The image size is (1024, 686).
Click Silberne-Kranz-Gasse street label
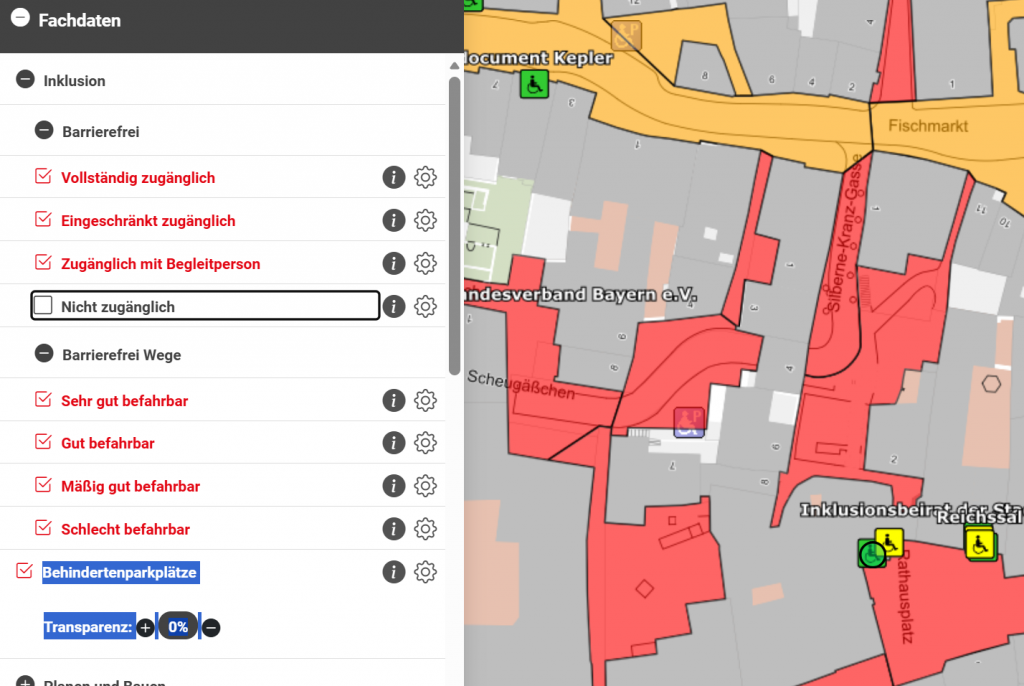pos(846,234)
